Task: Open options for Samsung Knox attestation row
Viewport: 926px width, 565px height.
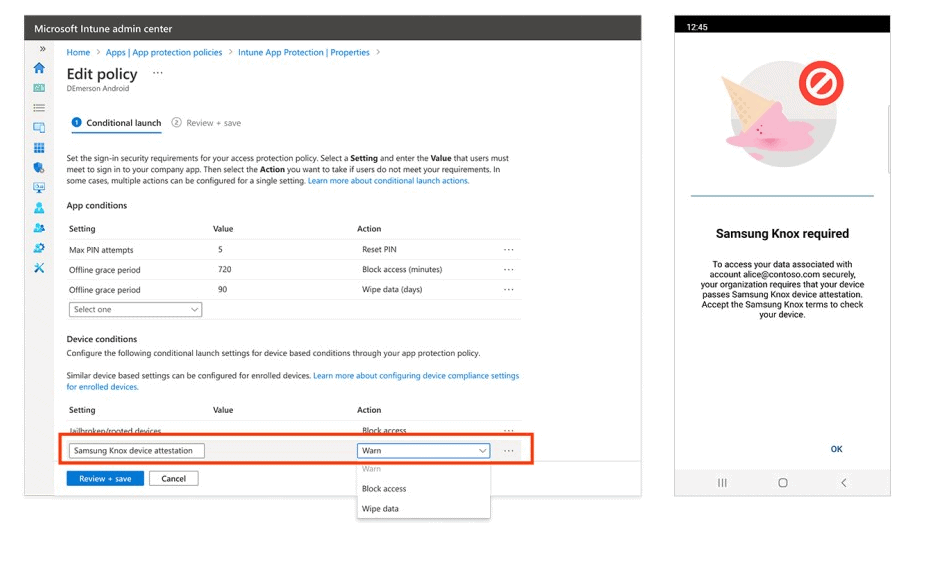Action: coord(508,451)
